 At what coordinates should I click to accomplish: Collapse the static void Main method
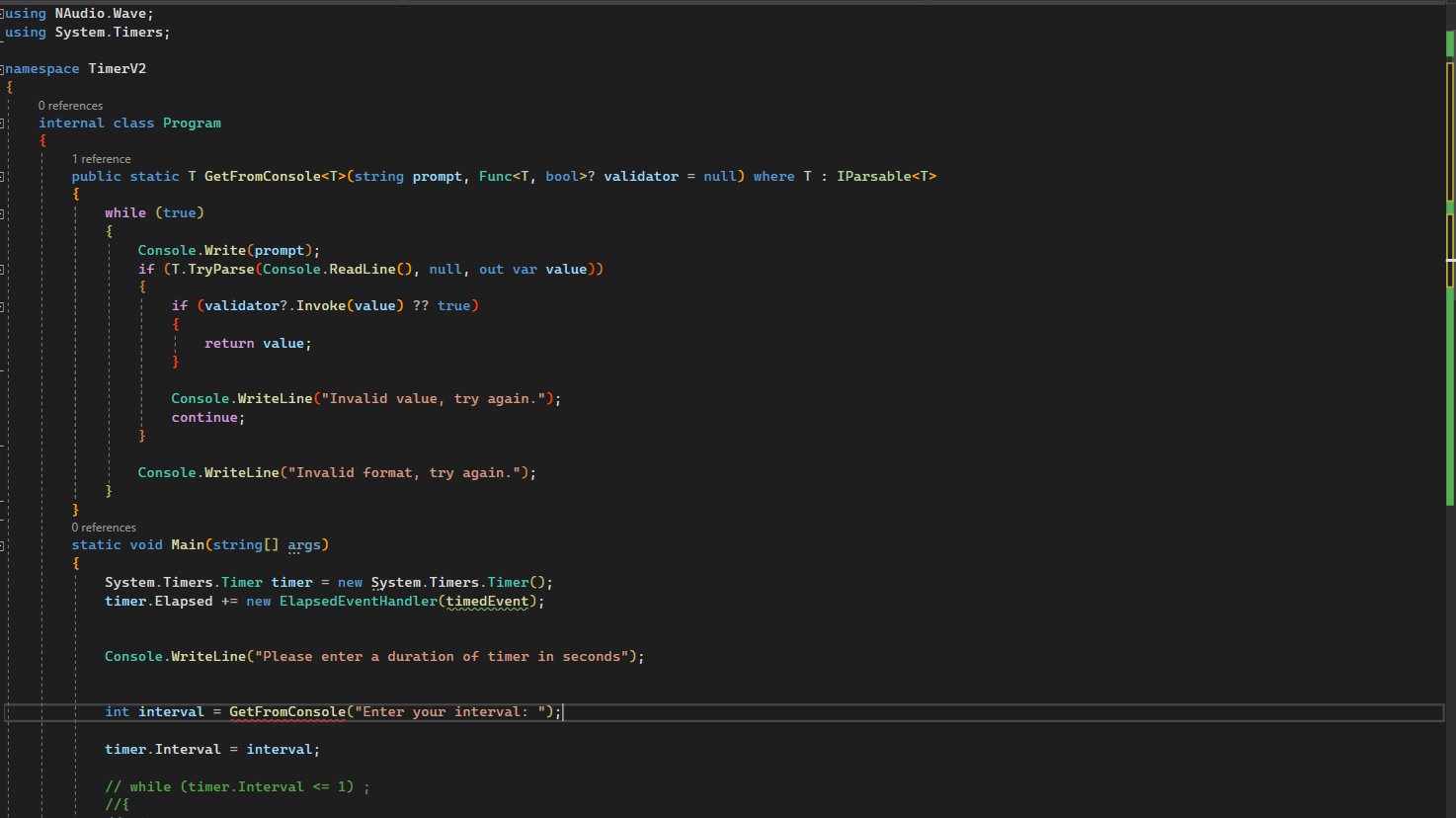(x=2, y=545)
